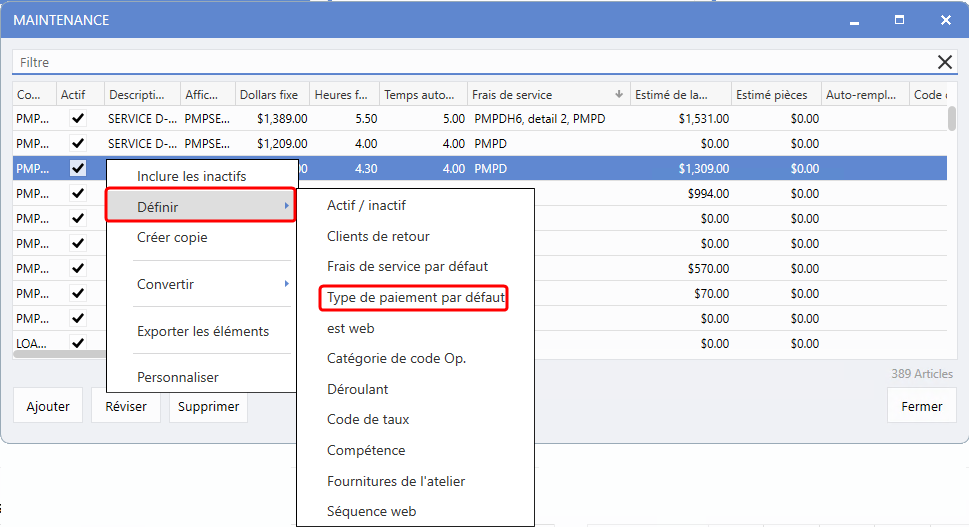Select Type de paiement par défaut option
This screenshot has width=969, height=527.
coord(415,298)
